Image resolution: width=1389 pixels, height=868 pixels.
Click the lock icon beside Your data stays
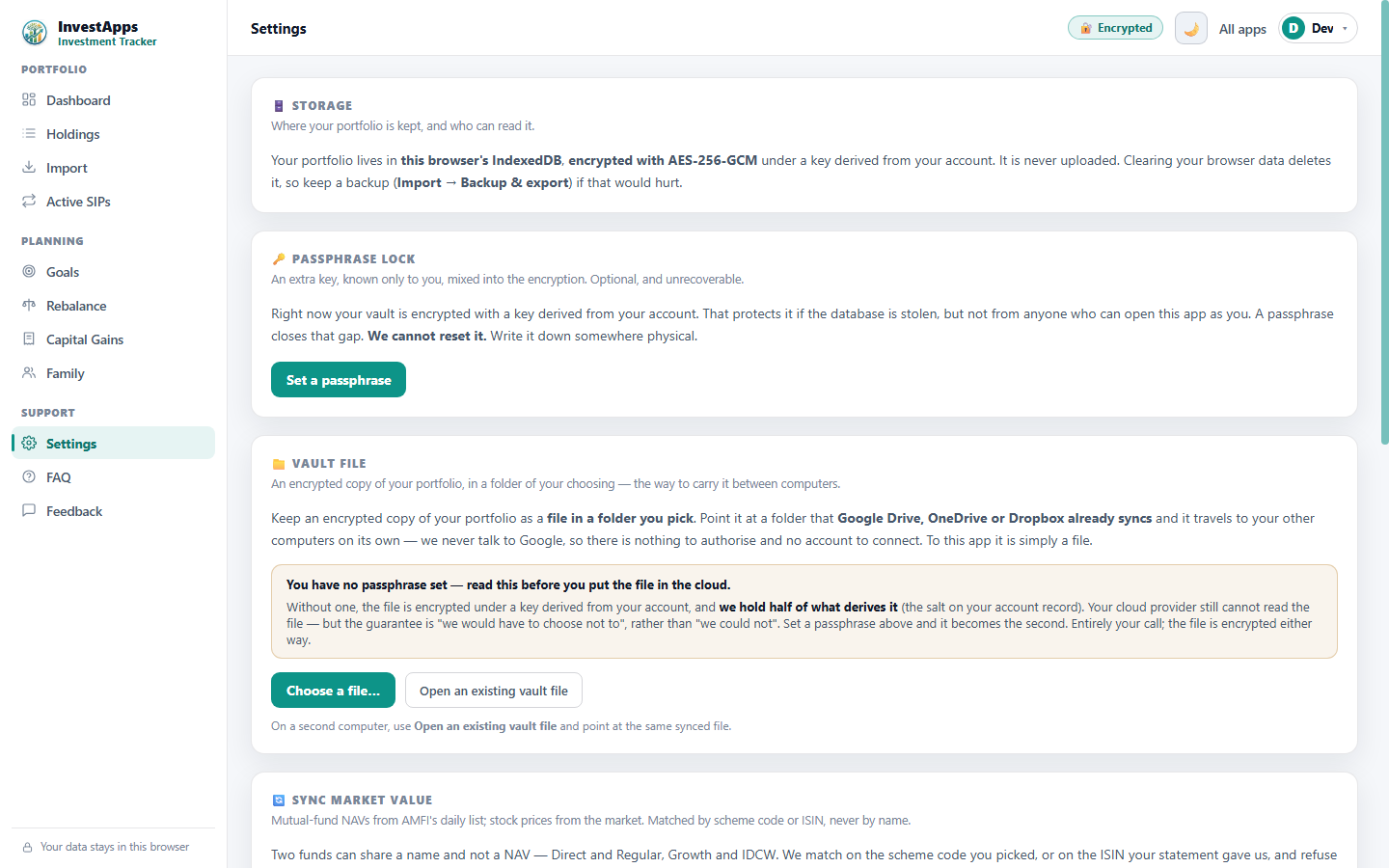(x=28, y=848)
